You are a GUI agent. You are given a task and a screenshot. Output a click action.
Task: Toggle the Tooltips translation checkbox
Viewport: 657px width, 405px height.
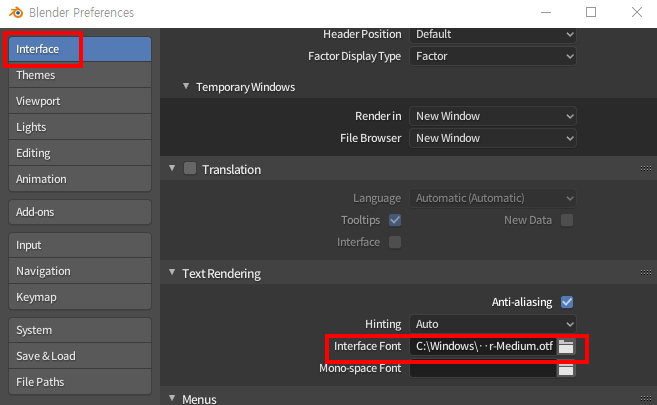tap(395, 220)
